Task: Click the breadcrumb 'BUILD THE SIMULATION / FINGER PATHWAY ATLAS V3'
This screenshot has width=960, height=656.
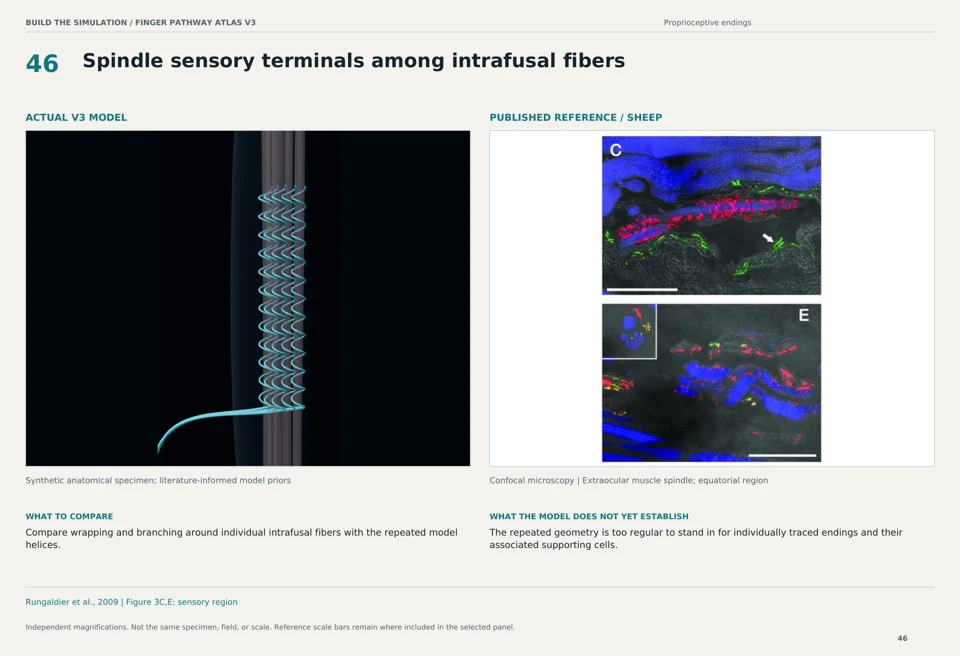Action: point(140,23)
